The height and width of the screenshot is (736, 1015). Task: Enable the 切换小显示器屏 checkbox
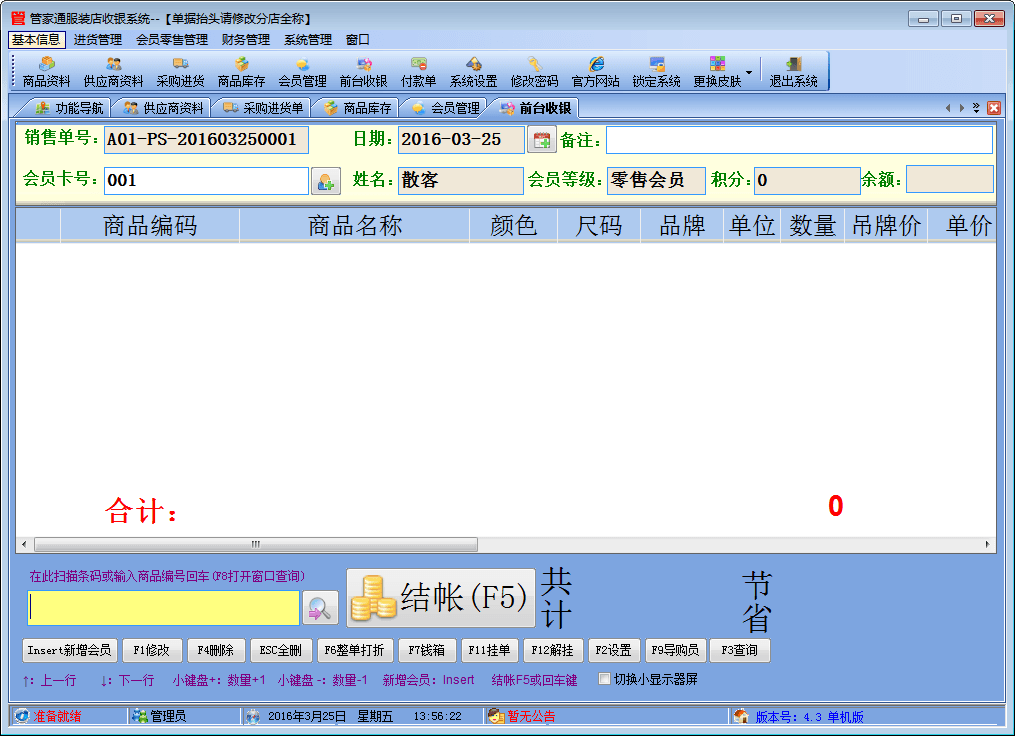[604, 679]
